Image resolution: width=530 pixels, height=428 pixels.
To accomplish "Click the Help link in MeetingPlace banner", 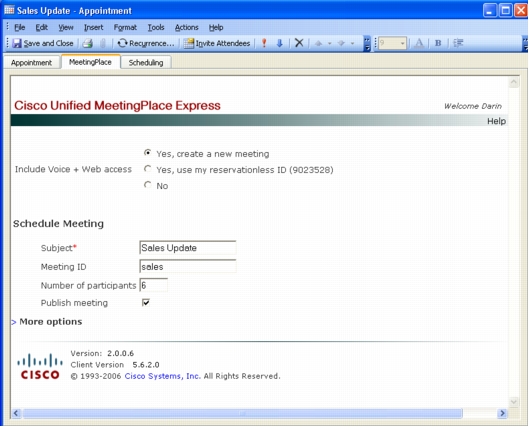I will (x=496, y=121).
